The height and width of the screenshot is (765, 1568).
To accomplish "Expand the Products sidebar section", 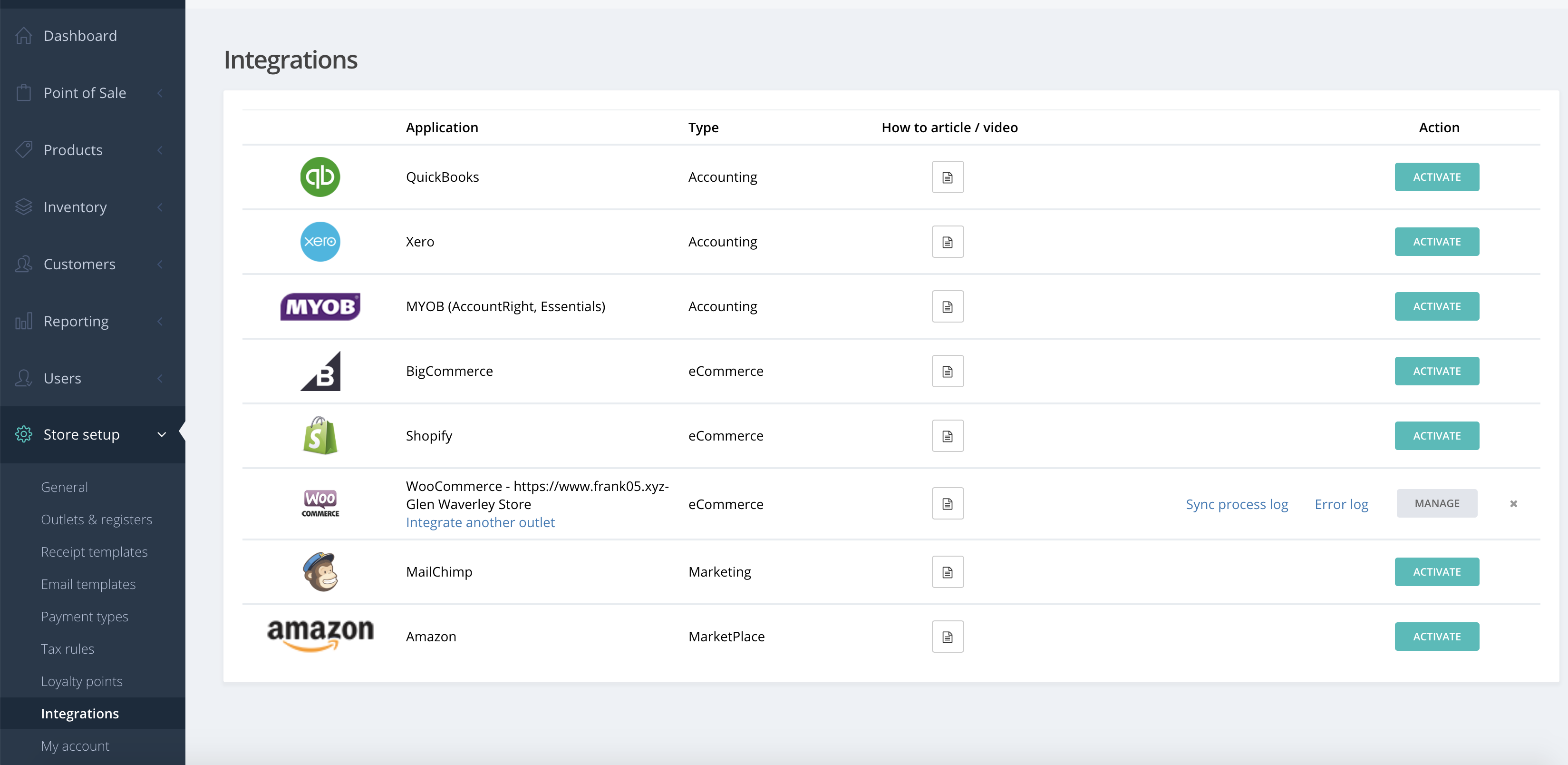I will pyautogui.click(x=73, y=150).
